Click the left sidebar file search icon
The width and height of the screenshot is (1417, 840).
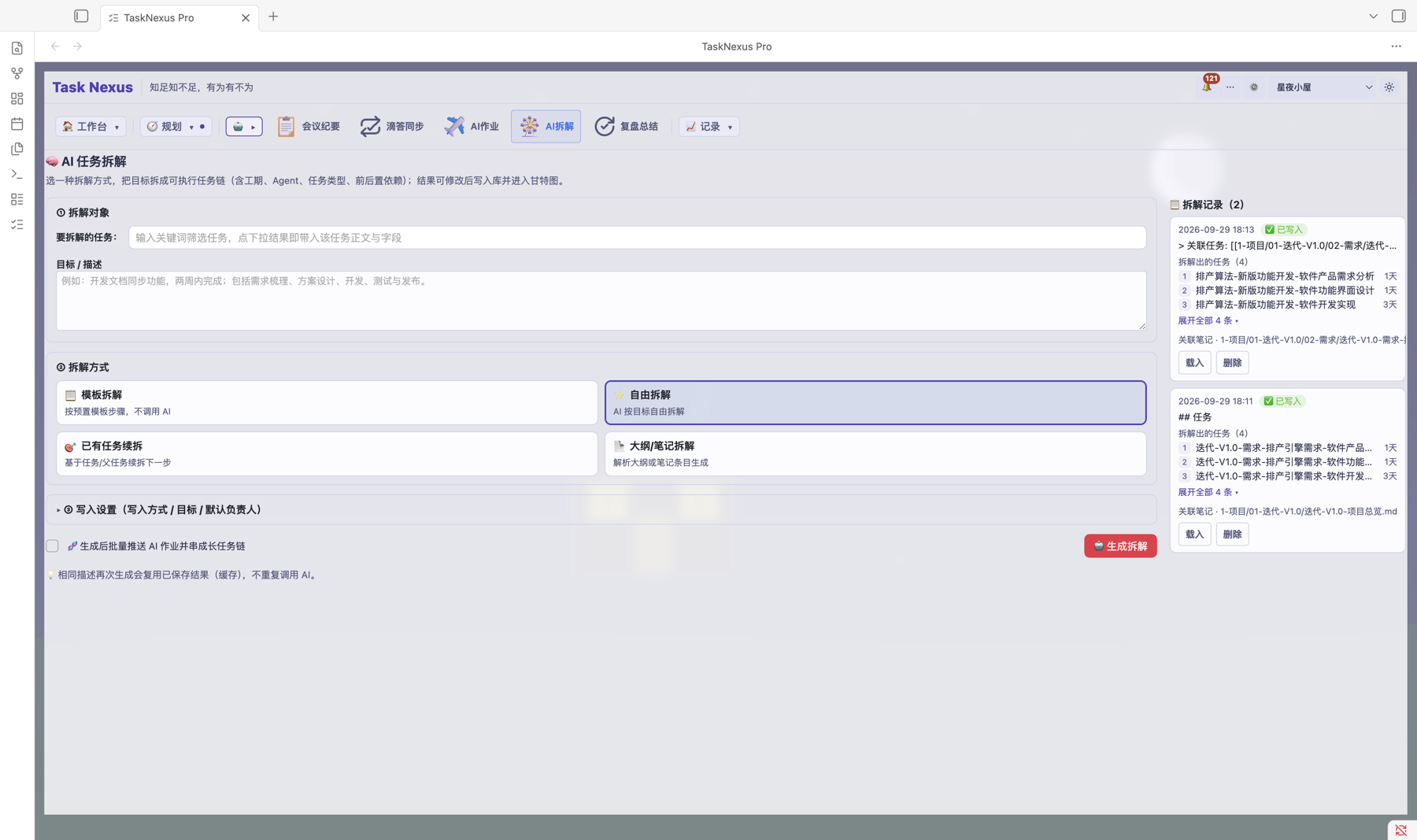[x=17, y=48]
